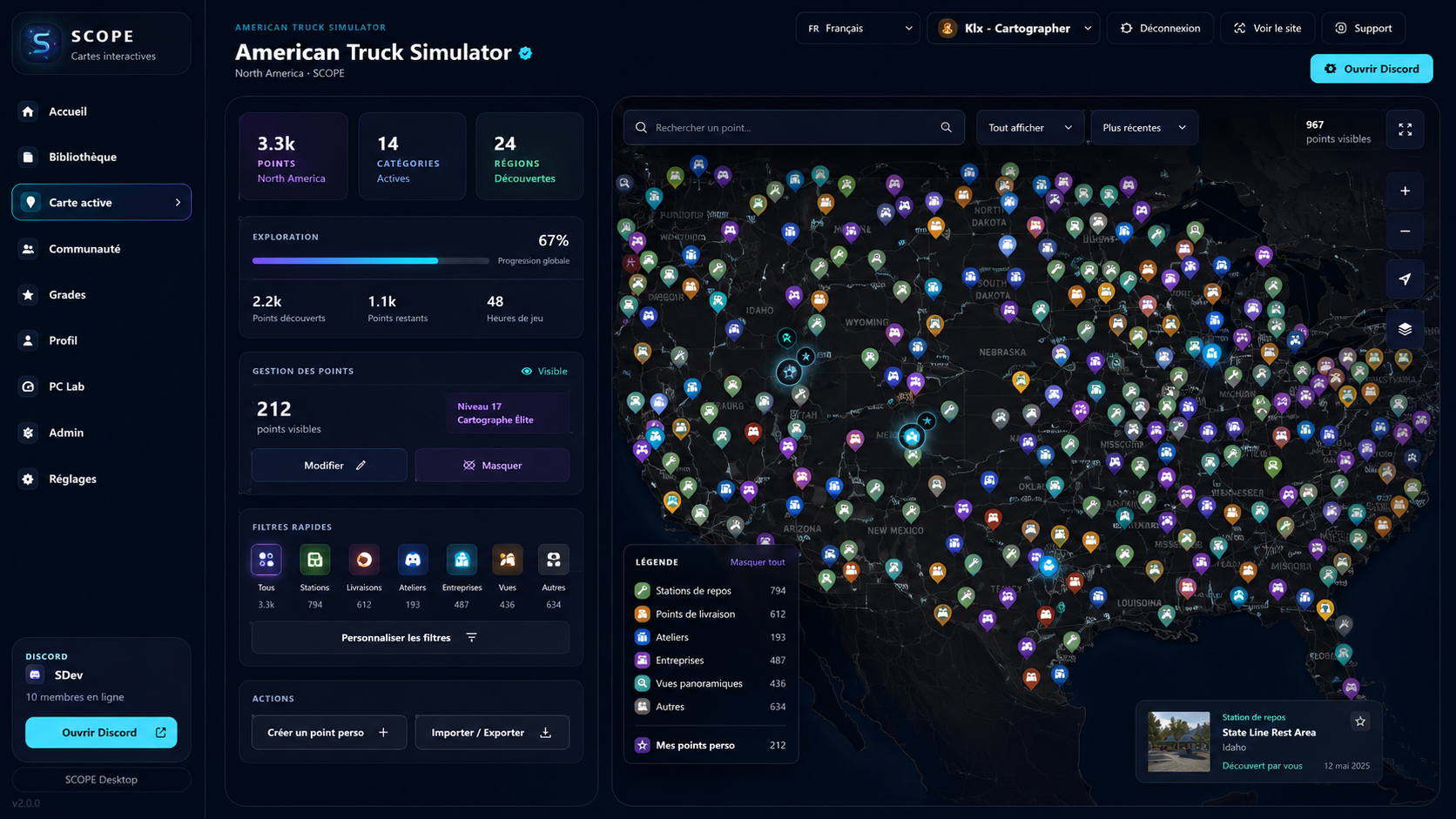The image size is (1456, 819).
Task: Click Créer un point perso button
Action: pyautogui.click(x=329, y=732)
